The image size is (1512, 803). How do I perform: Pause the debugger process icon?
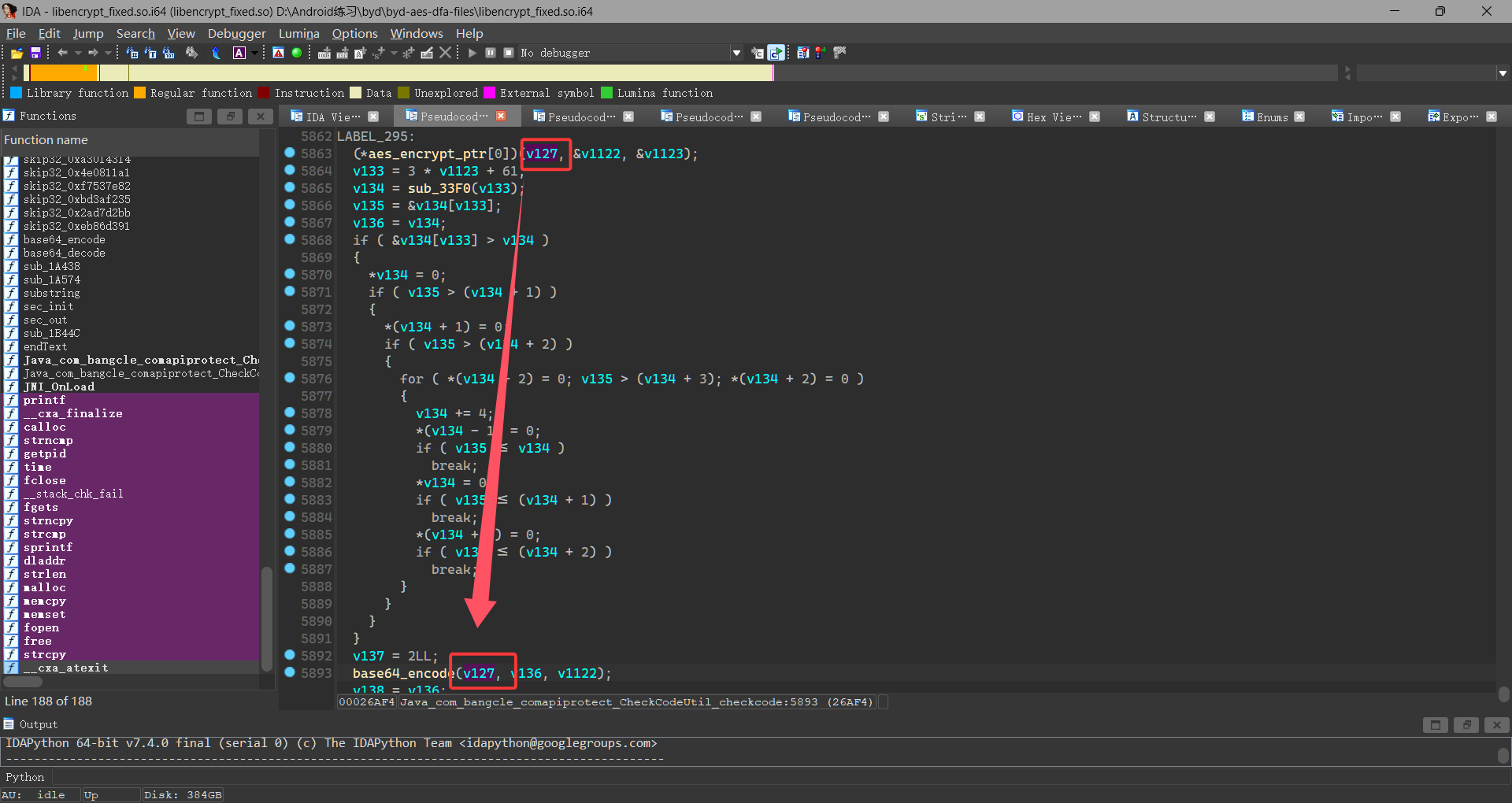pos(491,53)
